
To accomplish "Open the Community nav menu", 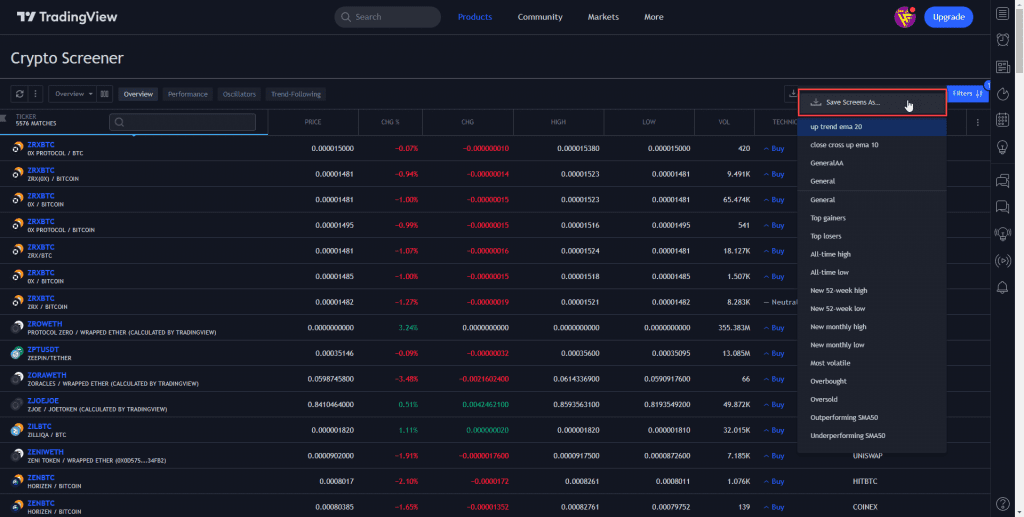I will point(540,17).
